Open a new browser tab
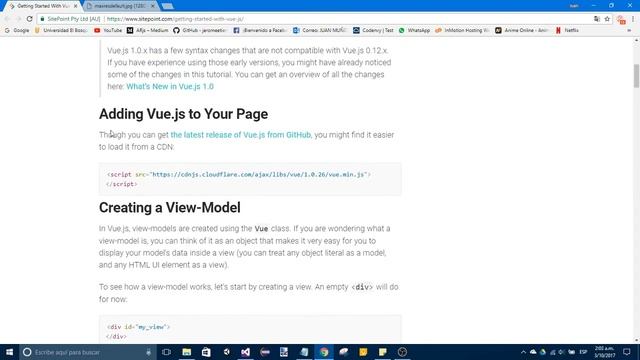The width and height of the screenshot is (640, 360). (167, 6)
